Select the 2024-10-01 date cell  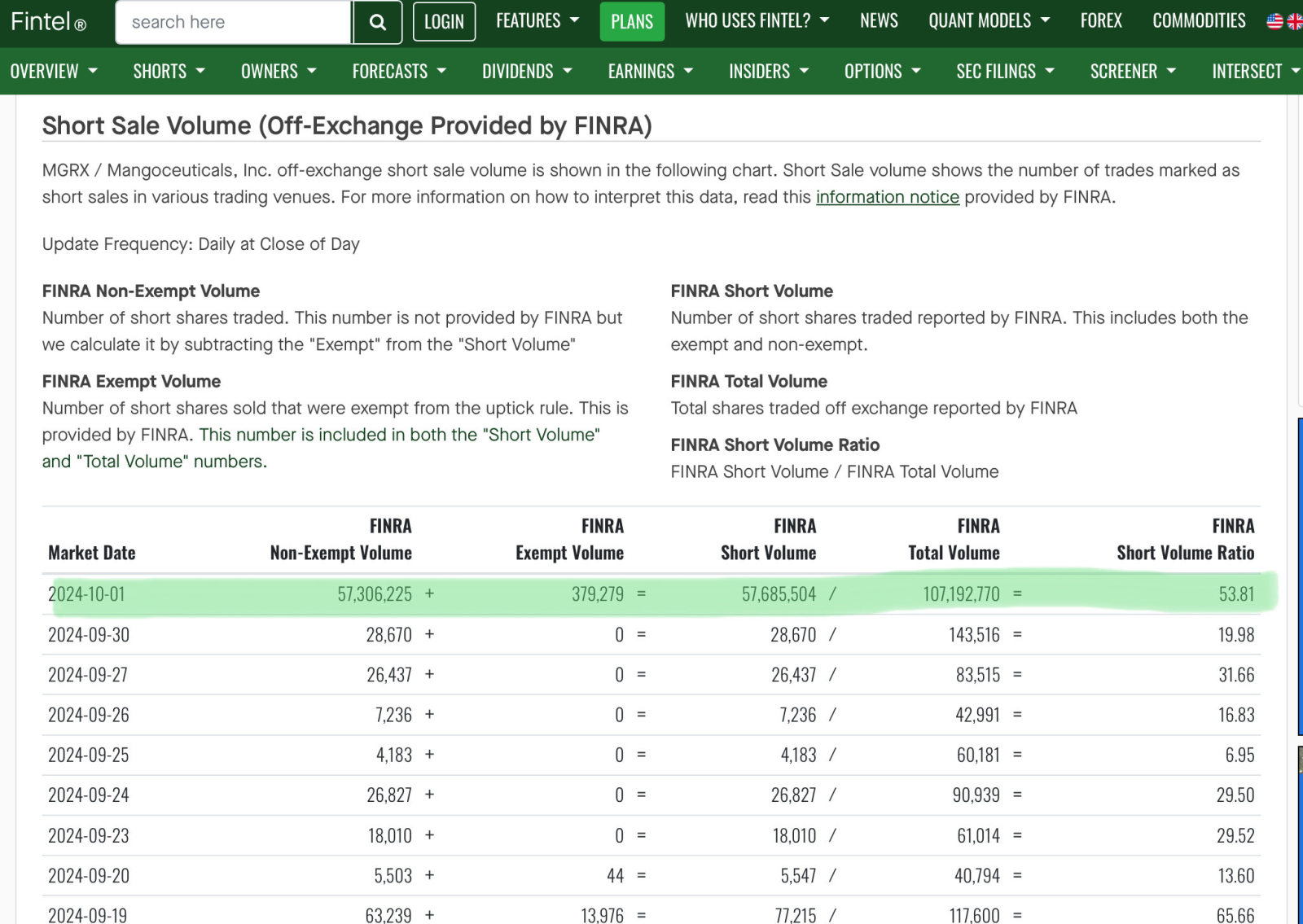tap(86, 593)
